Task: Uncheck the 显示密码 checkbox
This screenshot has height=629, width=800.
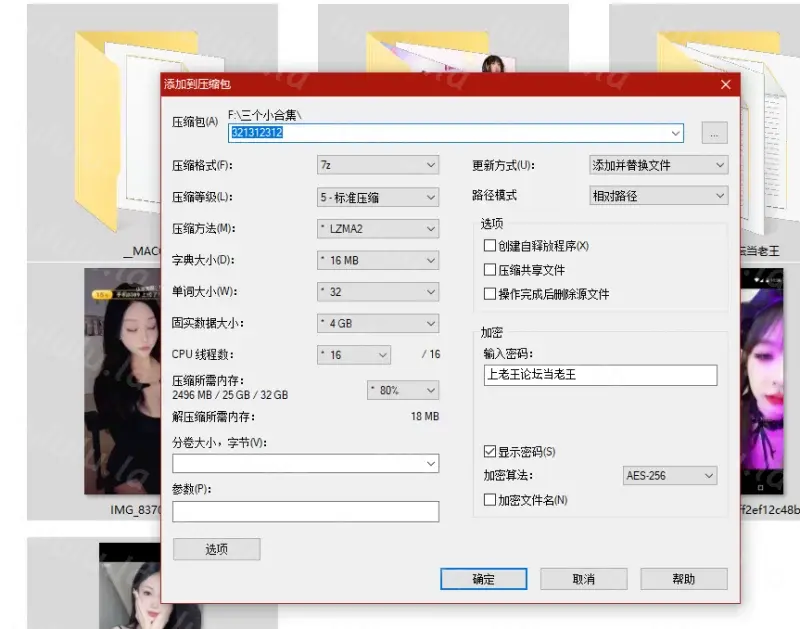Action: 490,451
